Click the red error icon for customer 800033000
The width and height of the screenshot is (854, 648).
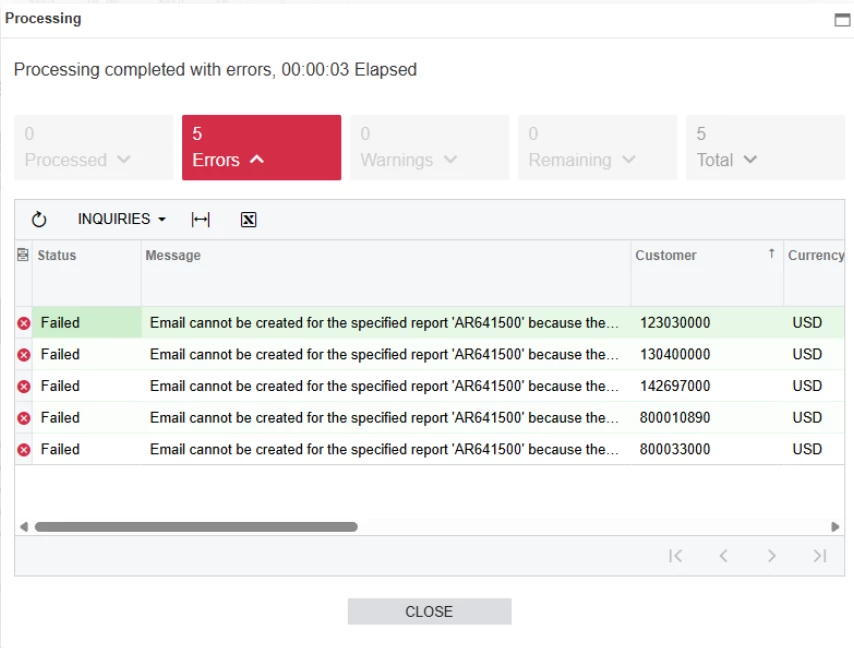tap(23, 449)
